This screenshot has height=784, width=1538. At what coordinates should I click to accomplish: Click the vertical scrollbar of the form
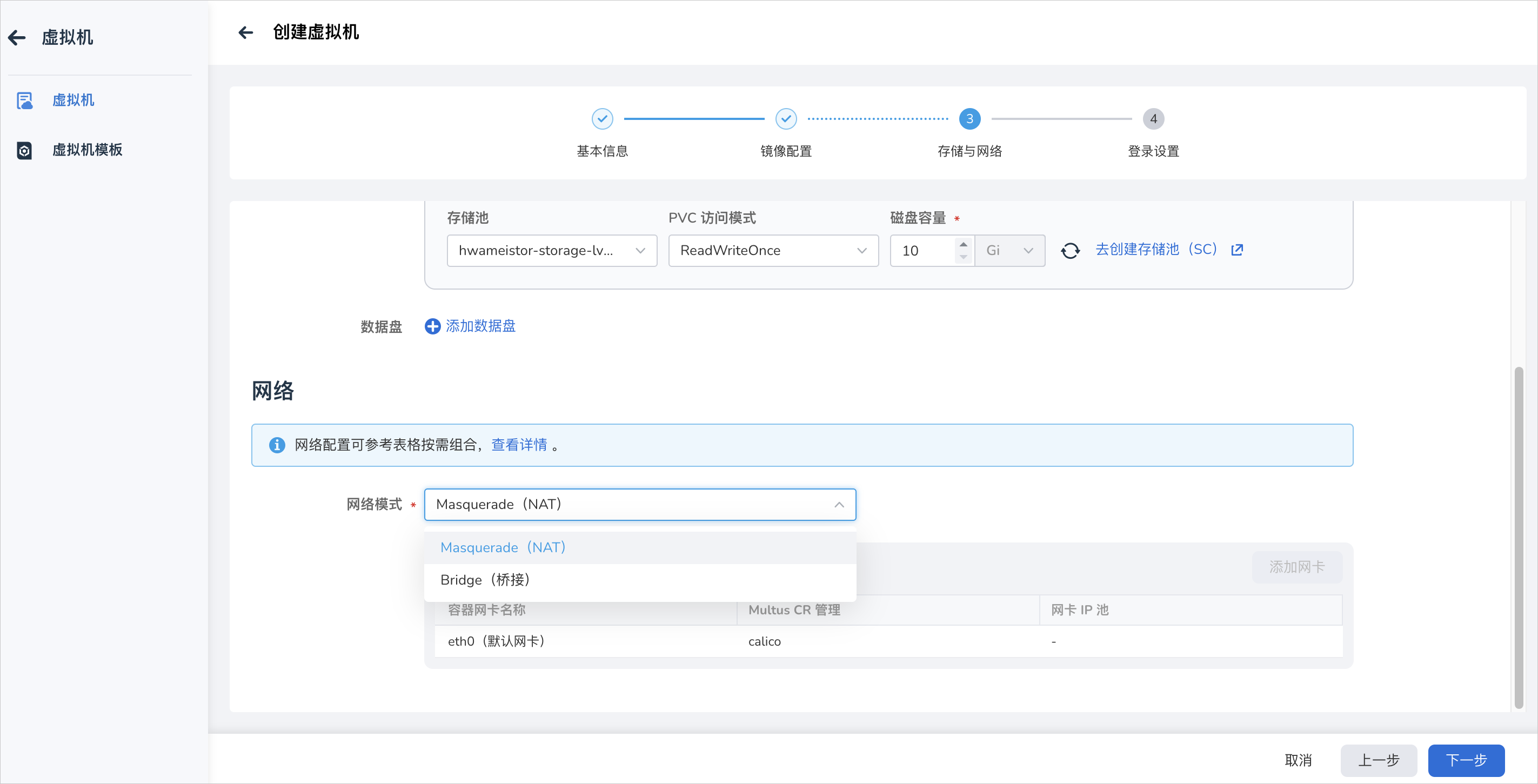click(x=1519, y=538)
